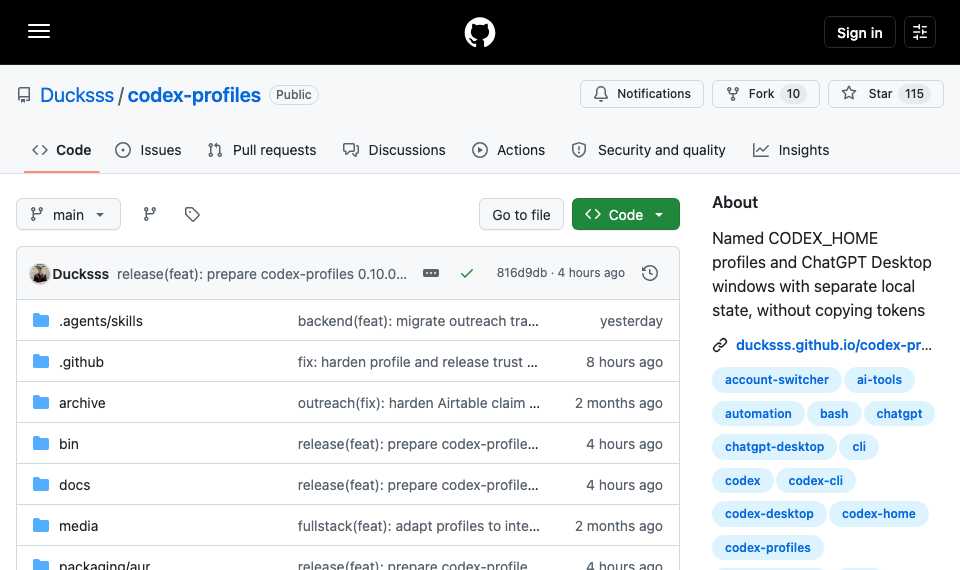Click the star count 115
Screen dimensions: 960x570
(914, 94)
